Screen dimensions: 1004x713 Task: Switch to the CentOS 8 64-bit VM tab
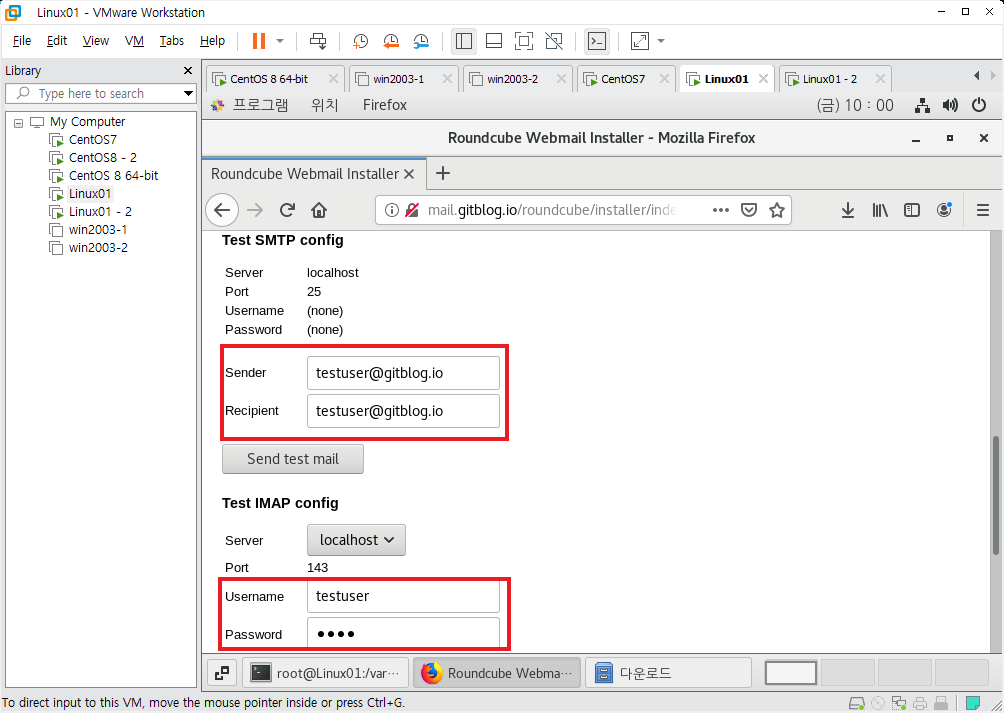269,79
